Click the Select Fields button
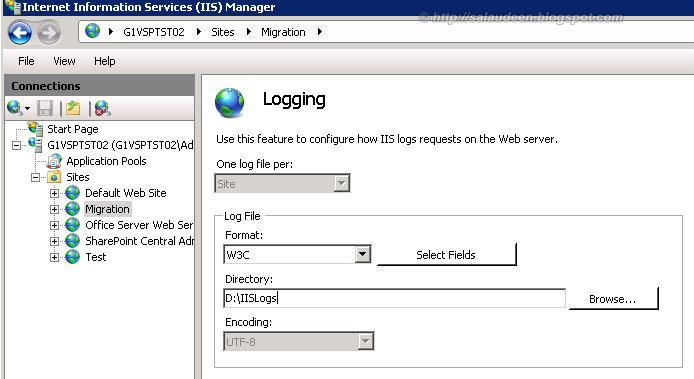 [446, 255]
